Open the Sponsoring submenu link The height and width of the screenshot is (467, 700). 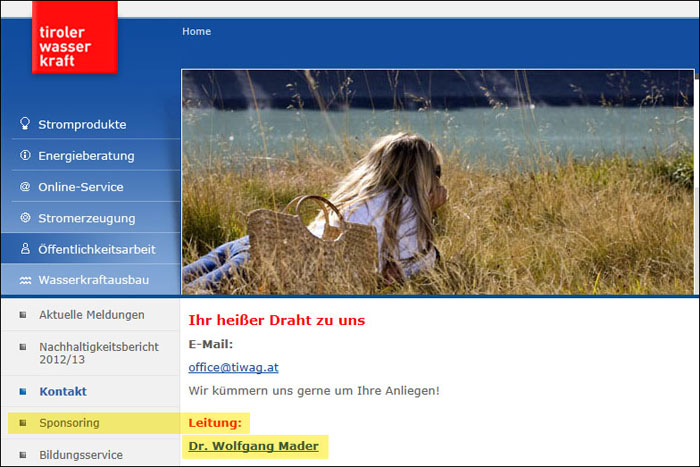pos(69,423)
